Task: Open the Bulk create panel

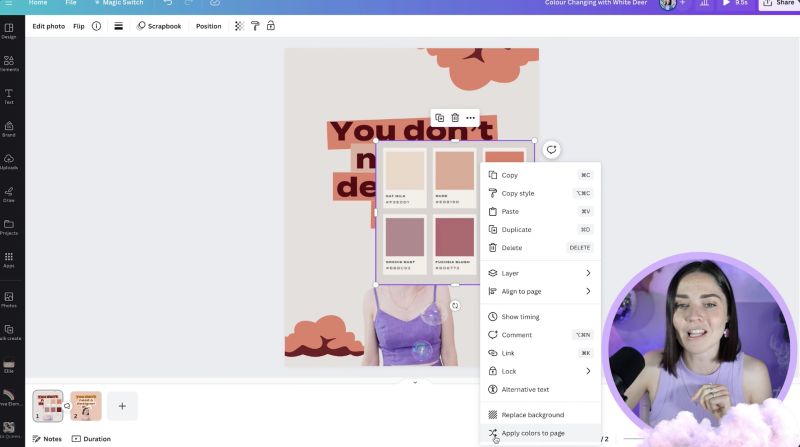Action: (9, 332)
